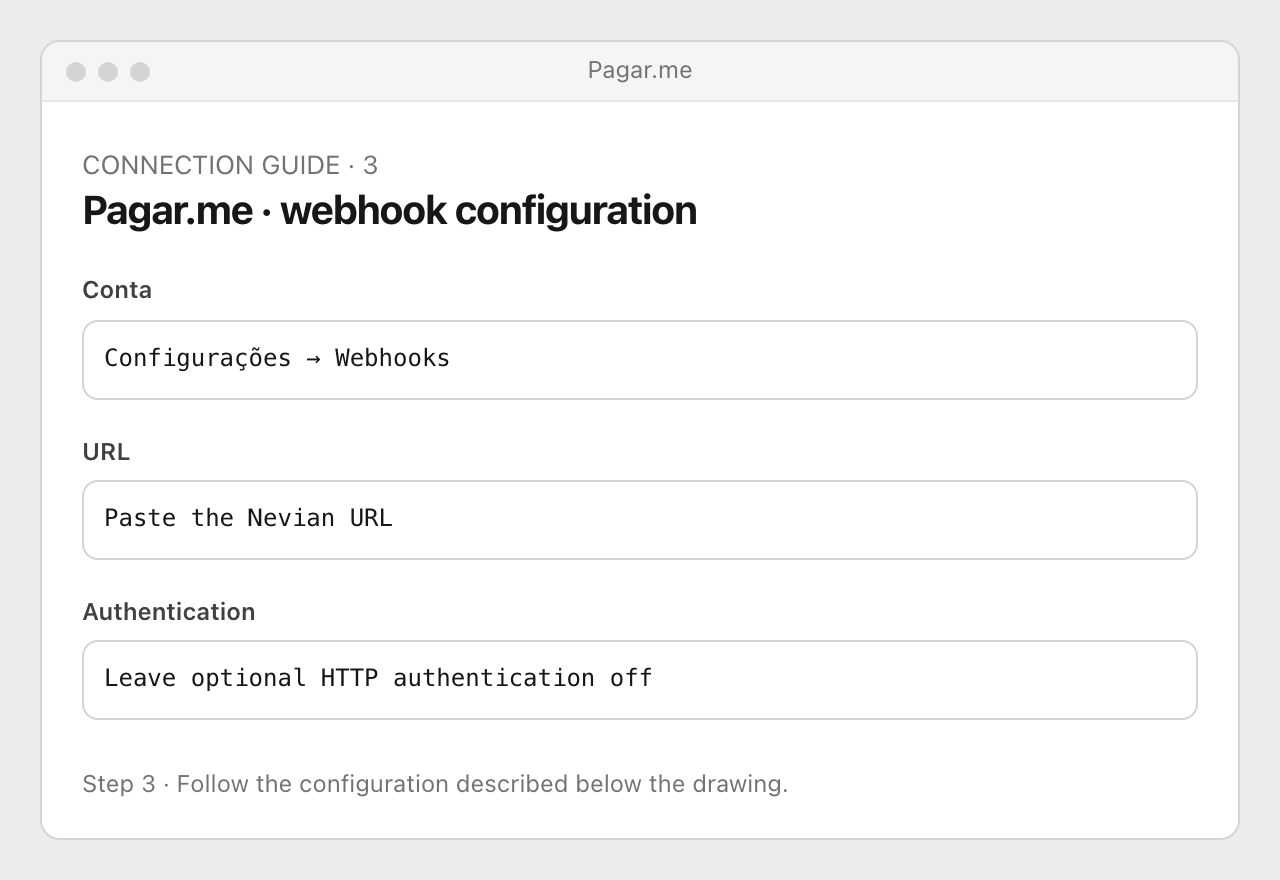Click the "URL" field label

[106, 452]
